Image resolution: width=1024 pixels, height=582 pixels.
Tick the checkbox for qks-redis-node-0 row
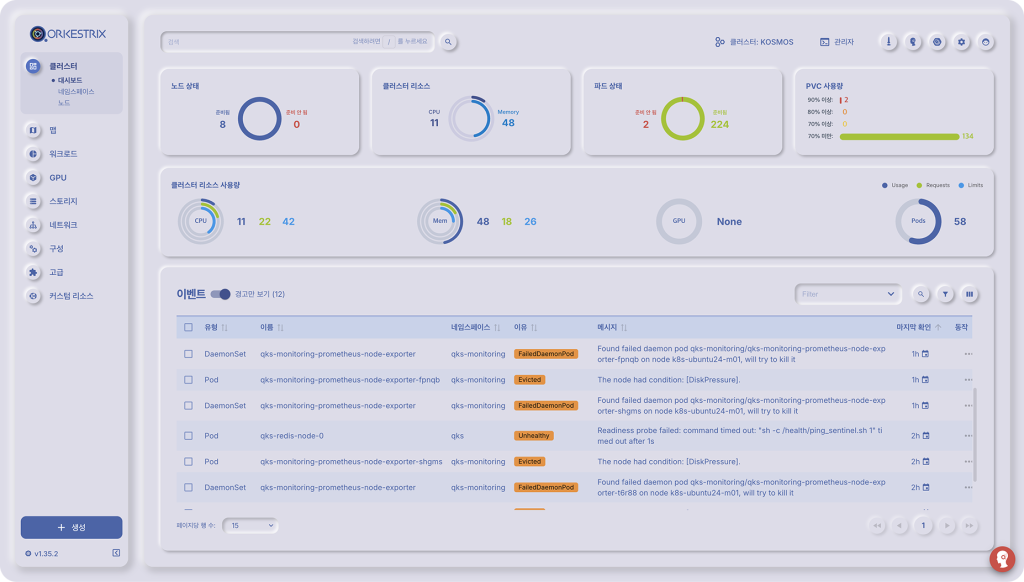click(188, 436)
